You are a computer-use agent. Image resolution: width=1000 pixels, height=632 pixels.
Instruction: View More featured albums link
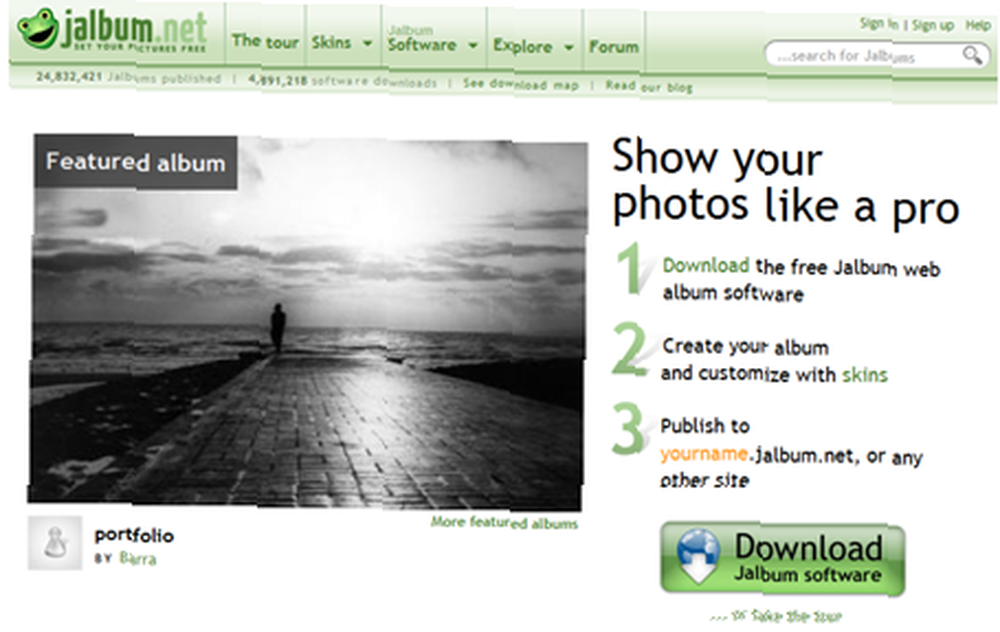click(x=504, y=523)
